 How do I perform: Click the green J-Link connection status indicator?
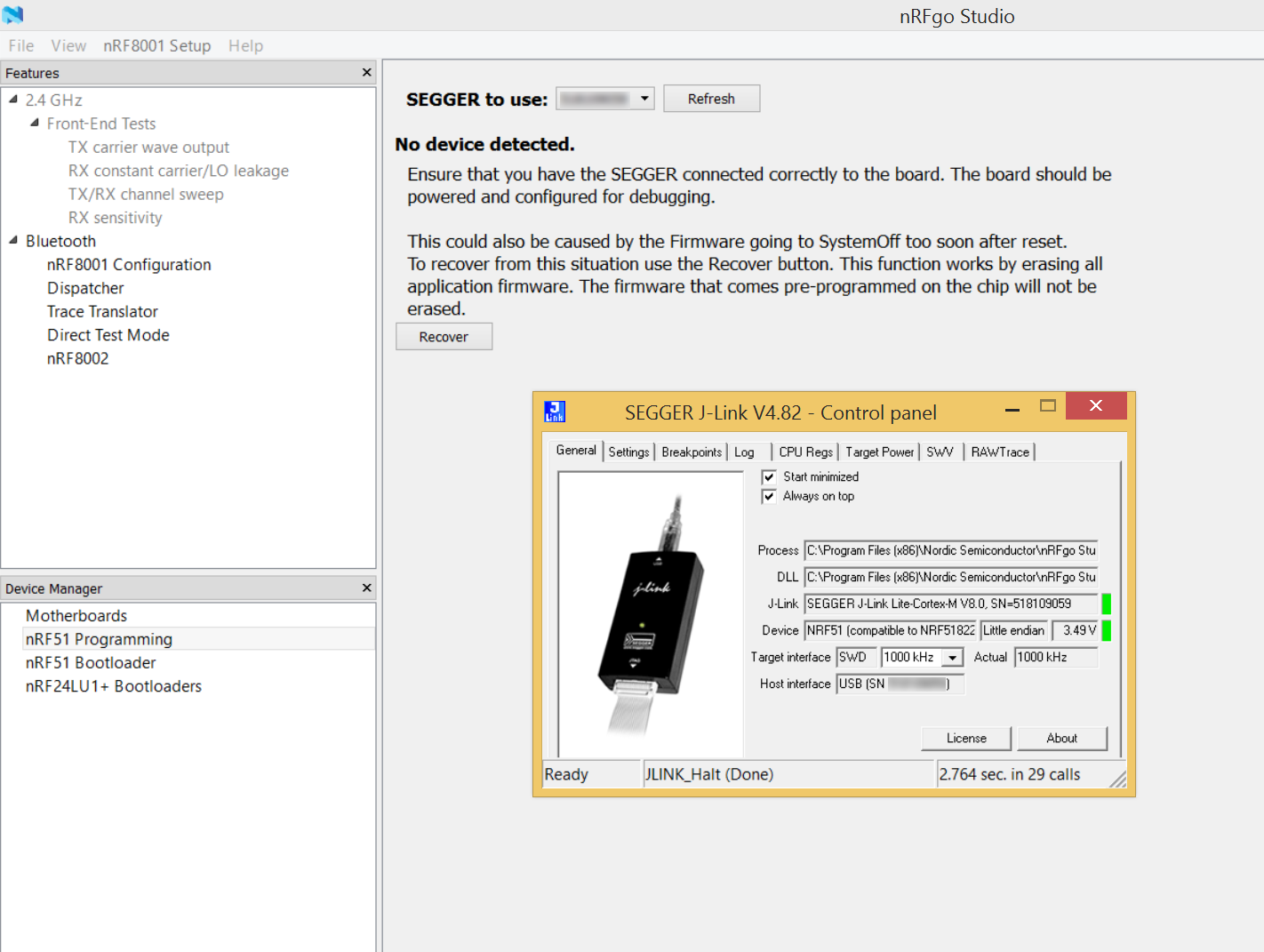click(x=1107, y=604)
